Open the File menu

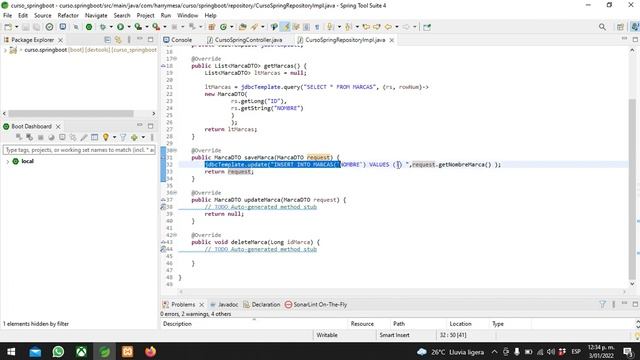point(7,16)
